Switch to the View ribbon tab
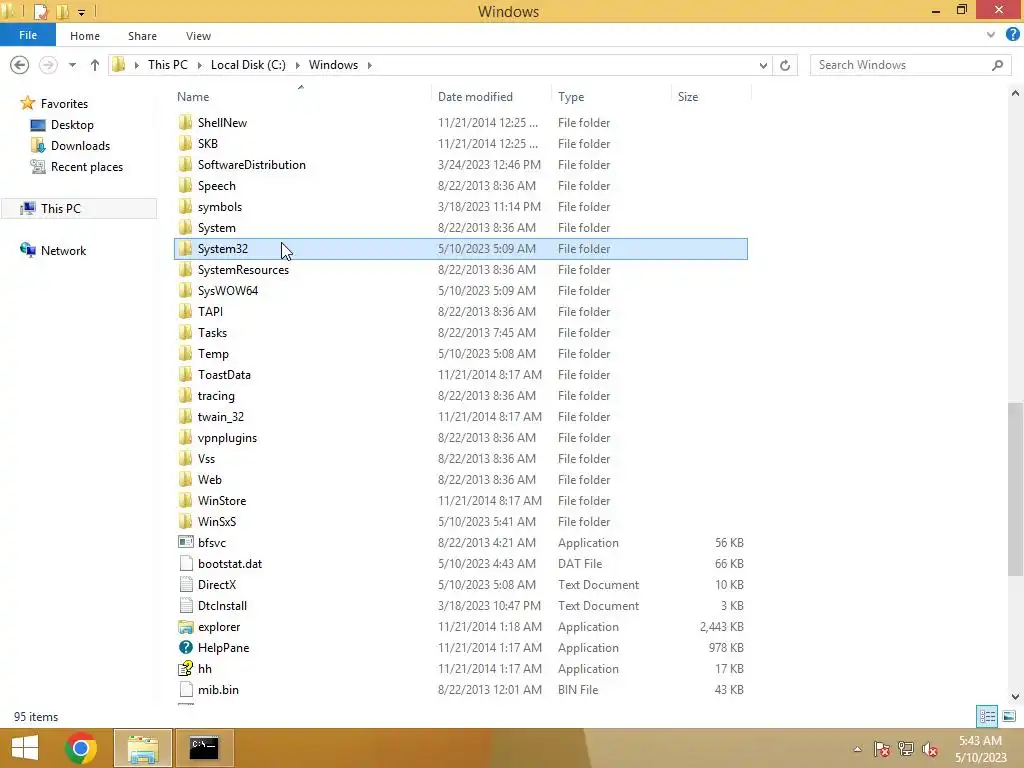The image size is (1024, 768). [198, 36]
